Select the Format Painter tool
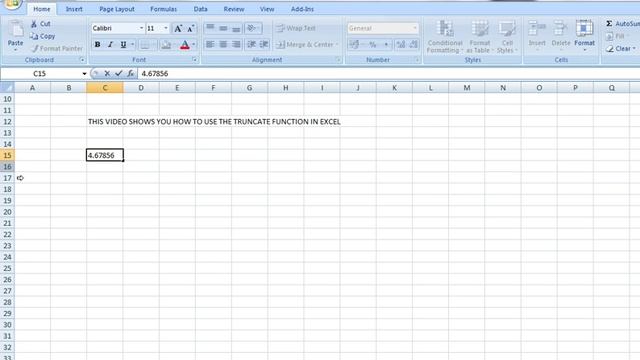 (x=57, y=49)
